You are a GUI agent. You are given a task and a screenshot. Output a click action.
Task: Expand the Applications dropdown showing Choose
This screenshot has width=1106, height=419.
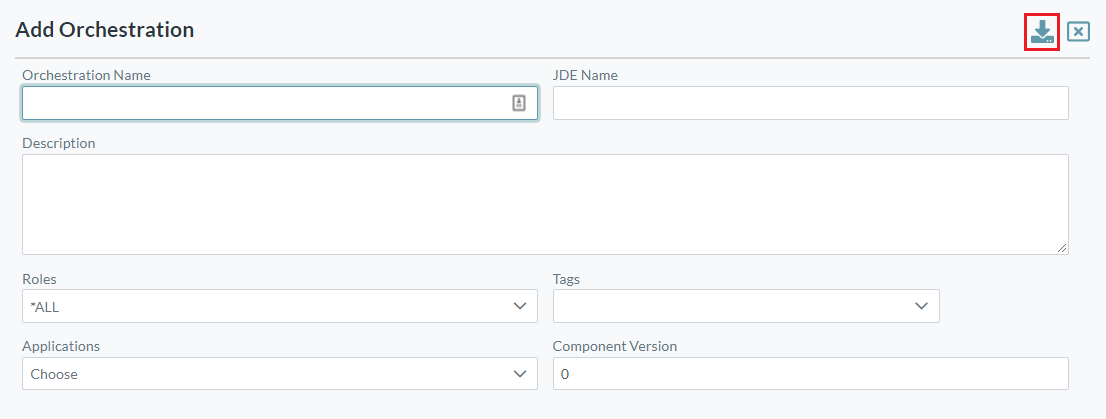tap(270, 374)
